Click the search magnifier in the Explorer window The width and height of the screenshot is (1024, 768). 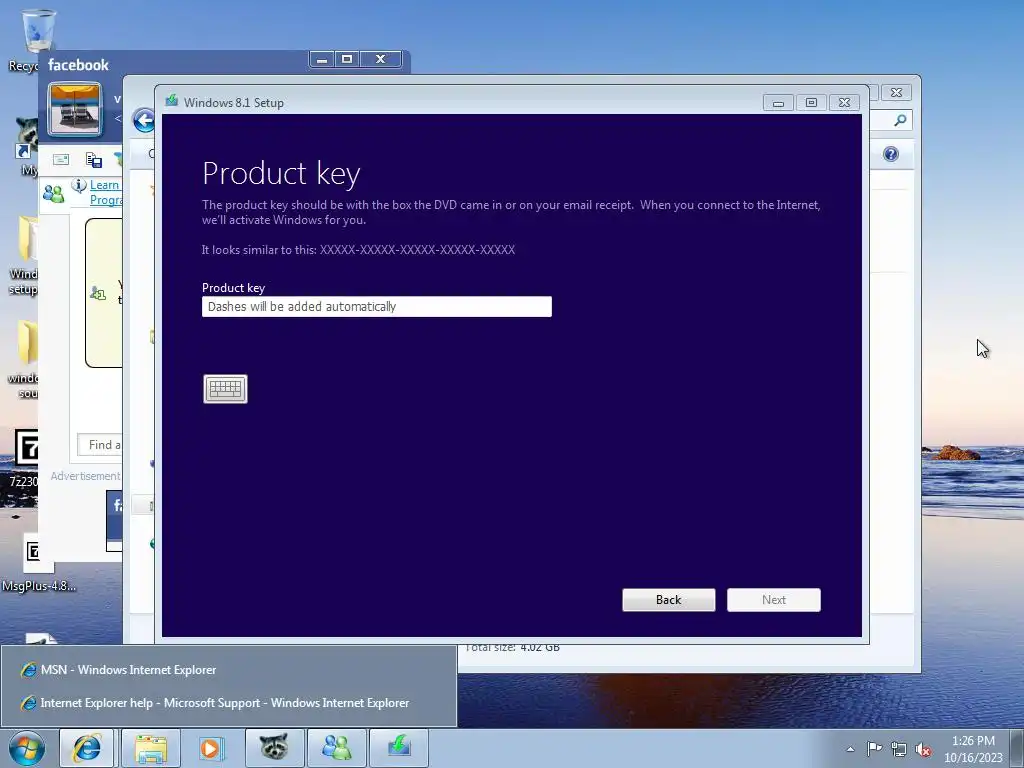(900, 120)
